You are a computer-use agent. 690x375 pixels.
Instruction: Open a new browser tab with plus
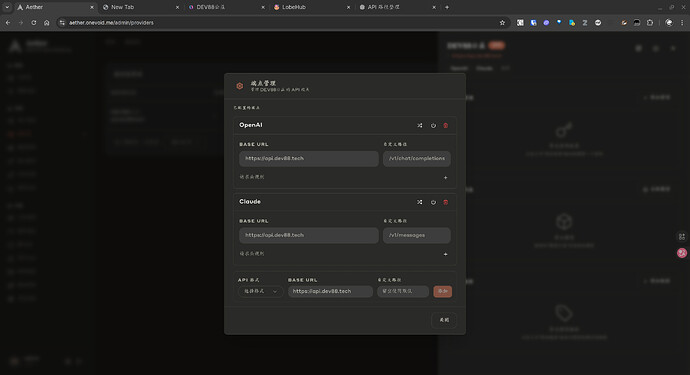[447, 7]
